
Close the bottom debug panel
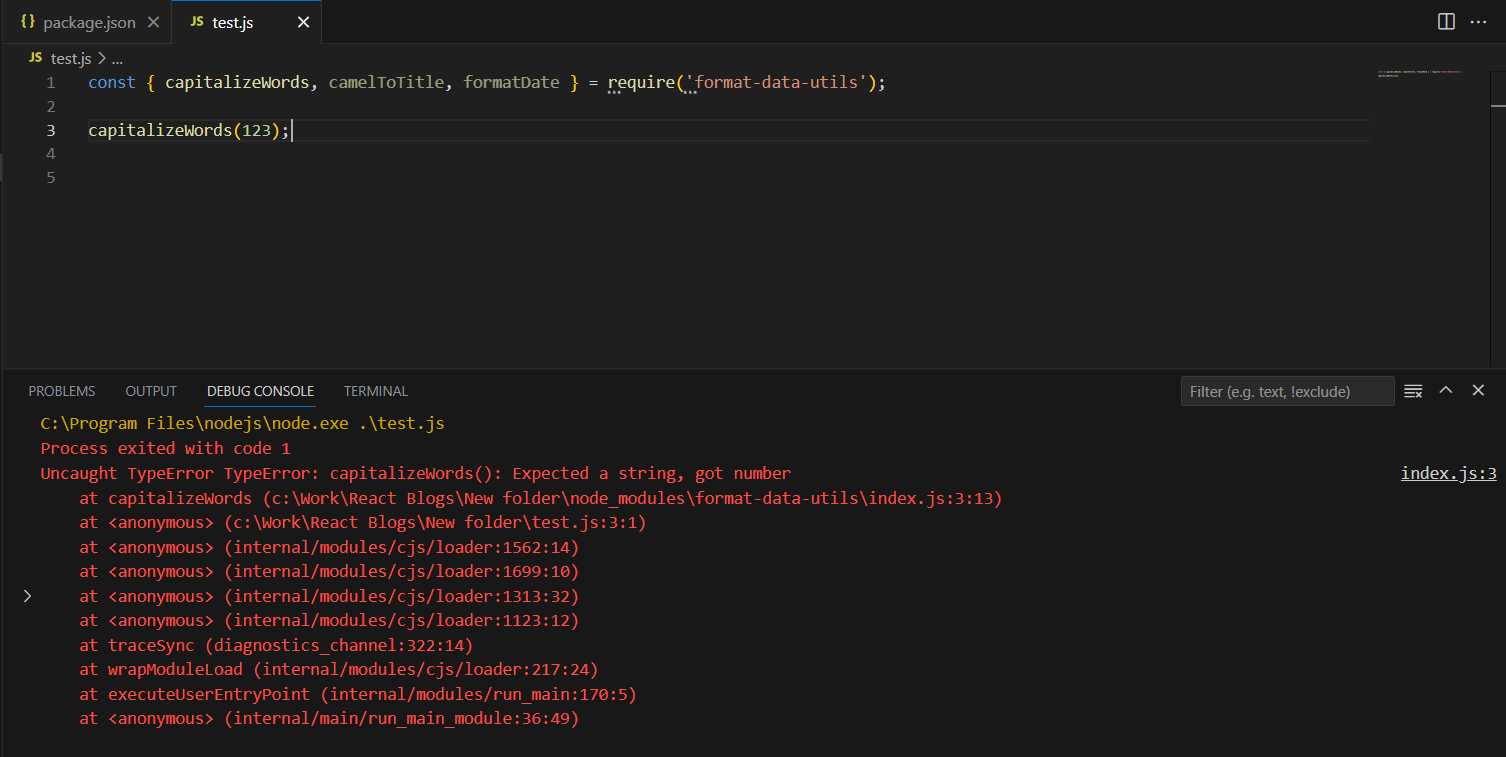click(1478, 391)
